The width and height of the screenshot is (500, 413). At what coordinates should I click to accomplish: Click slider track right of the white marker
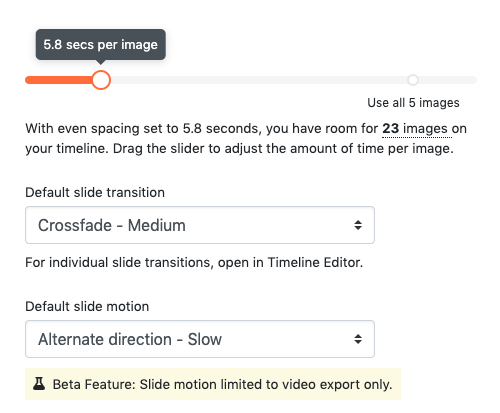[448, 80]
